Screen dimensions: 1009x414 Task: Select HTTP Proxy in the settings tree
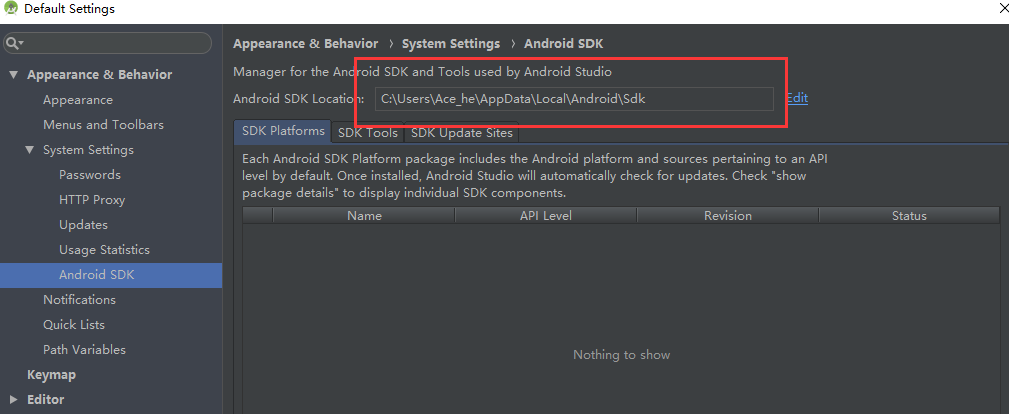pyautogui.click(x=92, y=200)
